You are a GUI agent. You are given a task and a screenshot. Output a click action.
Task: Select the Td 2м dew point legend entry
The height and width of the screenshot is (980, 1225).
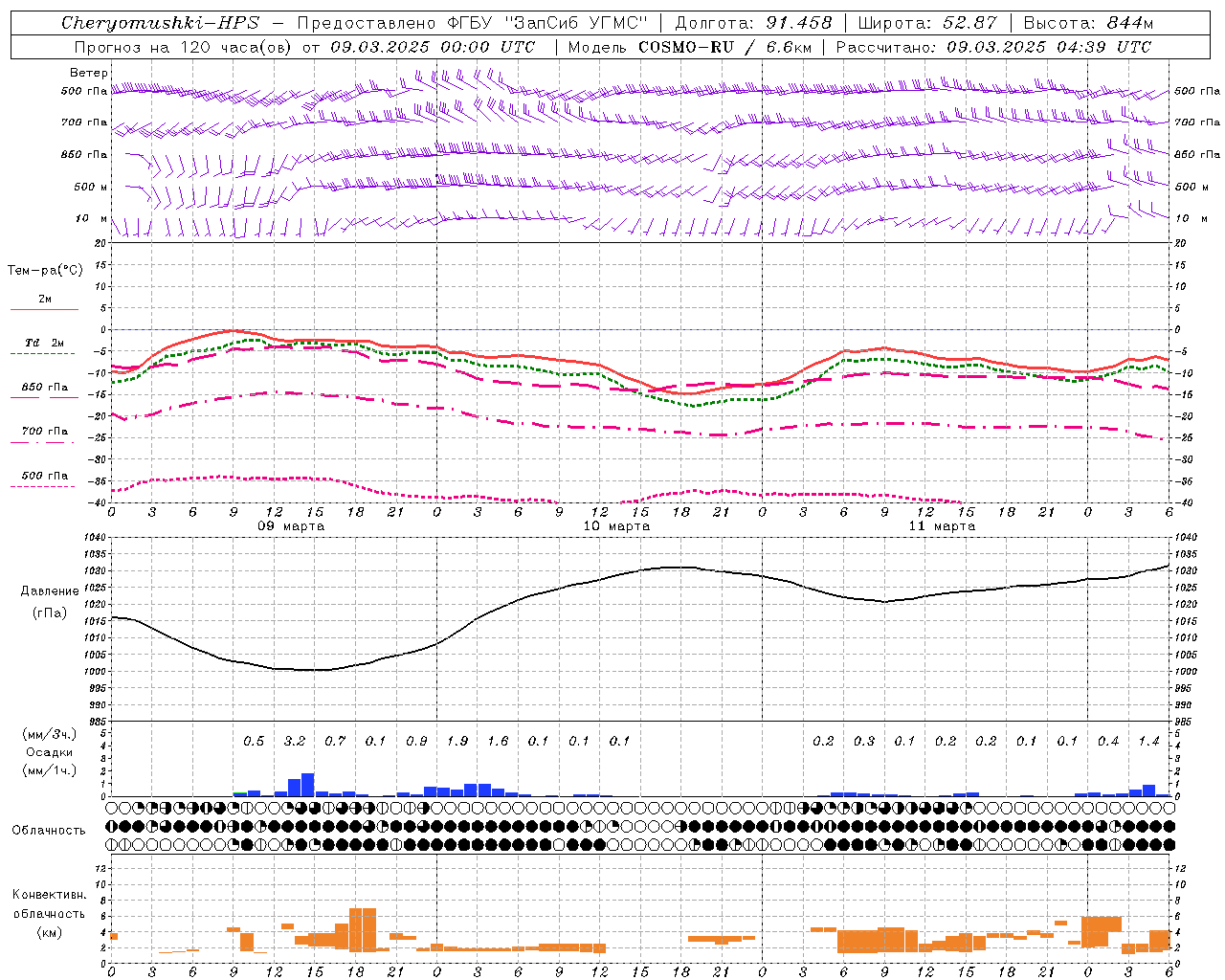point(45,343)
